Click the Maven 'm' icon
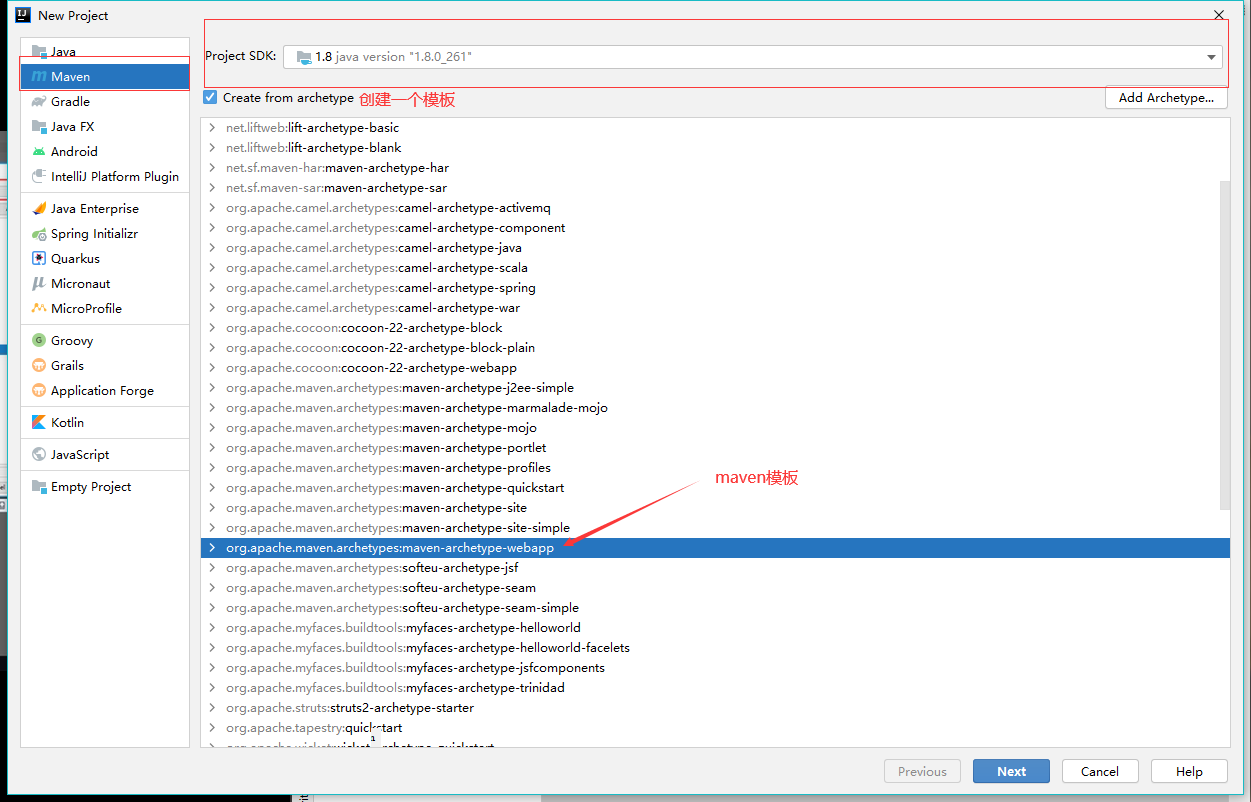Image resolution: width=1251 pixels, height=802 pixels. point(39,77)
